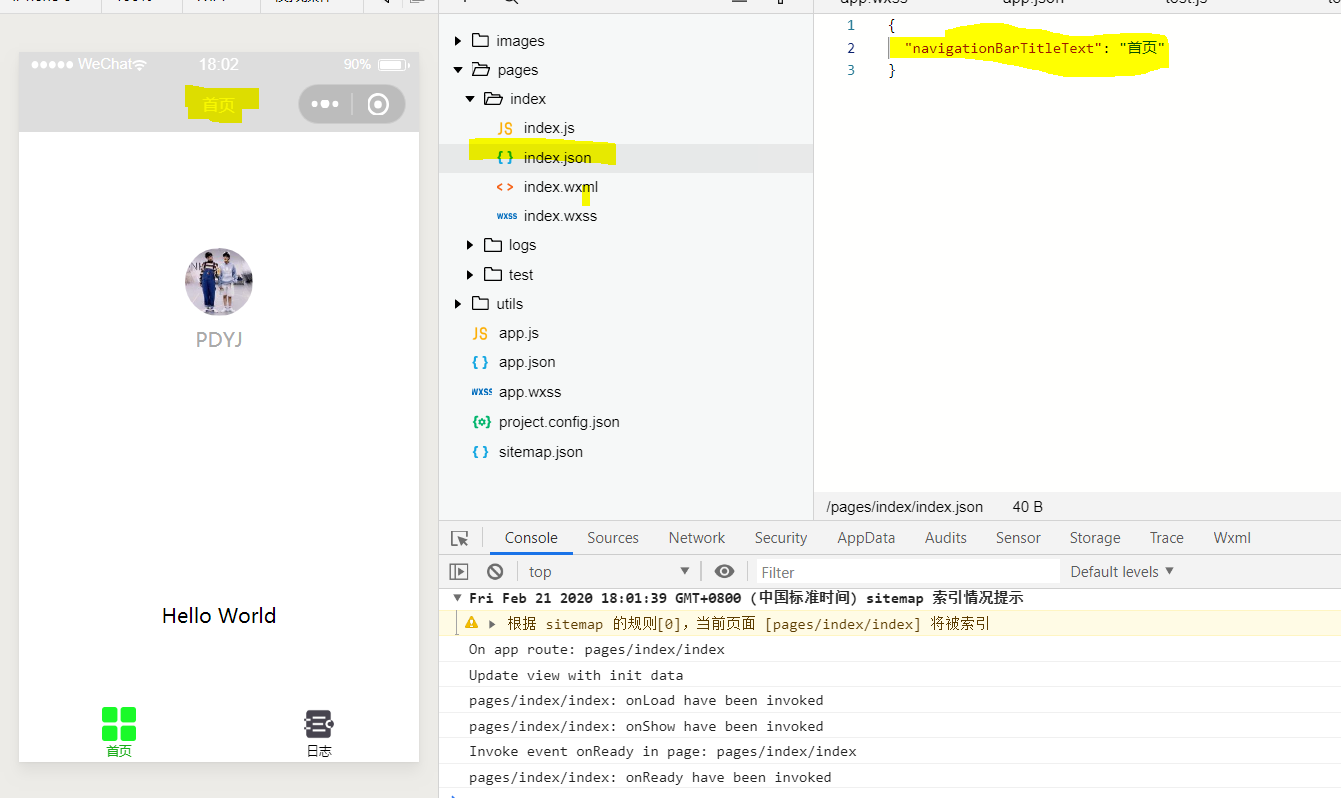1341x798 pixels.
Task: Collapse the index folder arrow
Action: [x=470, y=99]
